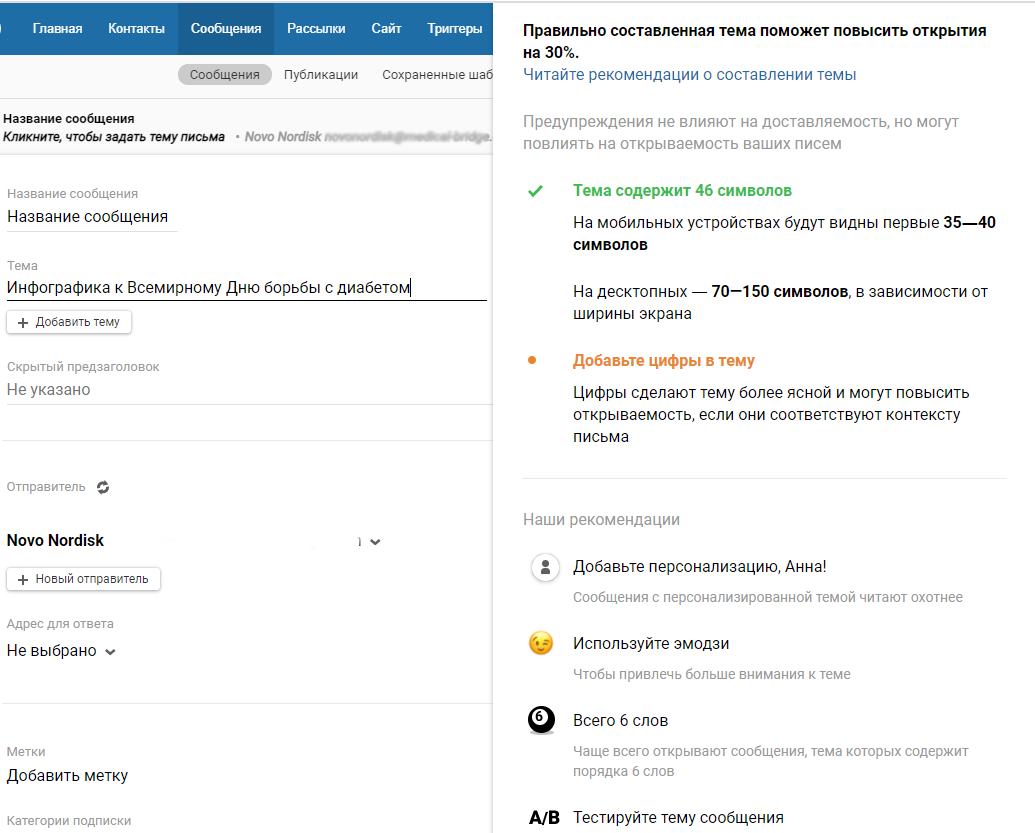Open the subject recommendations link
This screenshot has width=1035, height=833.
tap(689, 75)
